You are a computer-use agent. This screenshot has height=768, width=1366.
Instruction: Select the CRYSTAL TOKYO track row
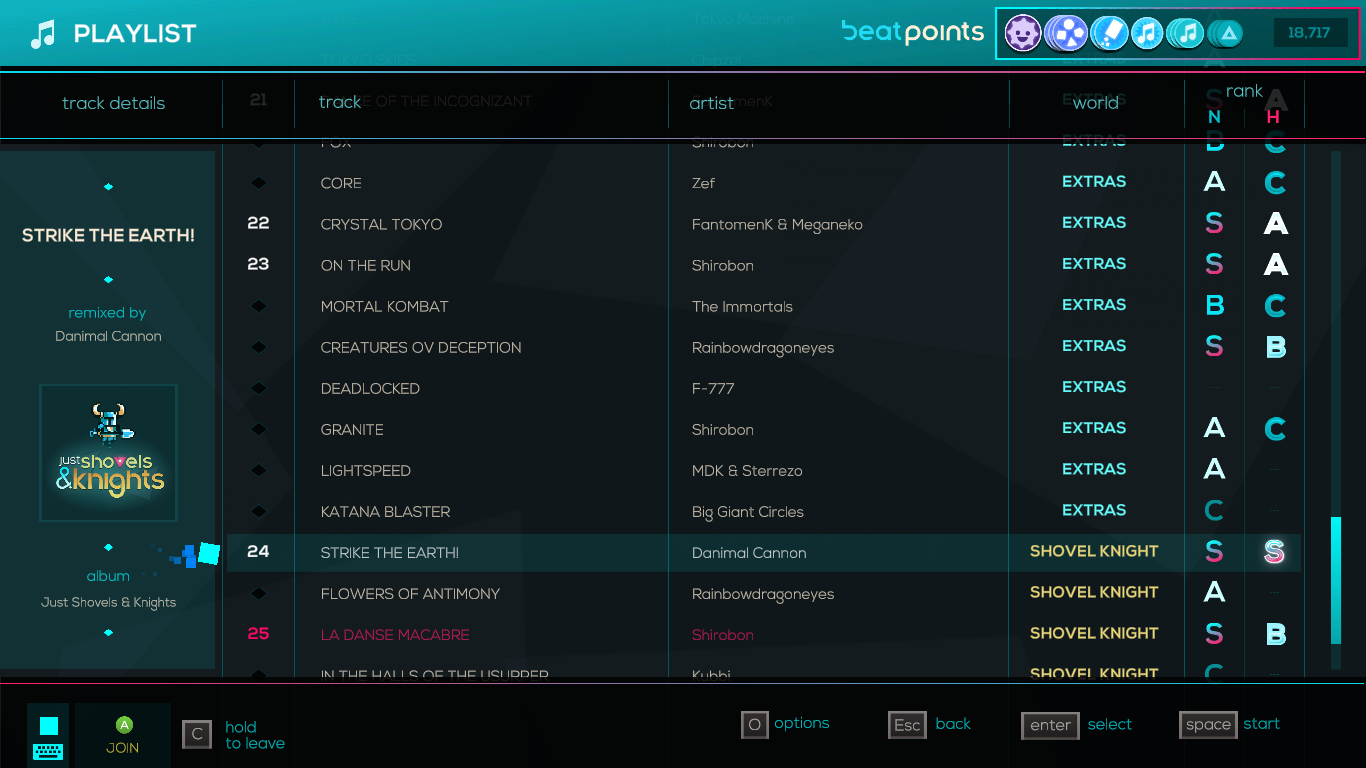tap(764, 224)
